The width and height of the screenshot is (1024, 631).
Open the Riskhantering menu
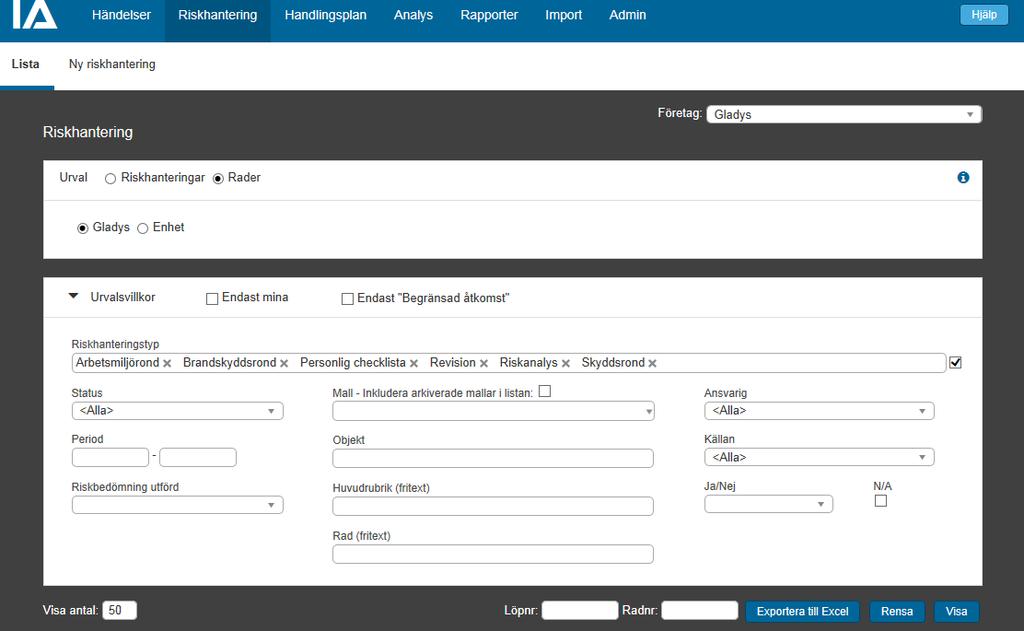217,15
